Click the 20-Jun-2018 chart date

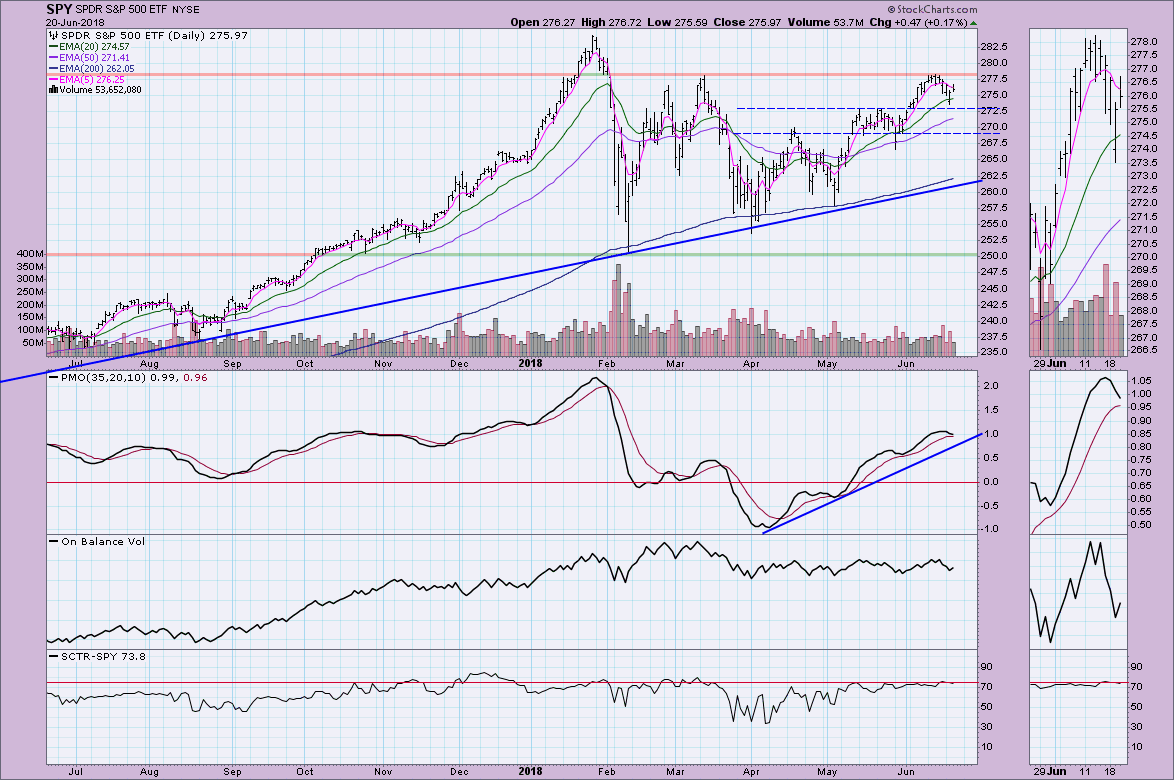tap(75, 22)
